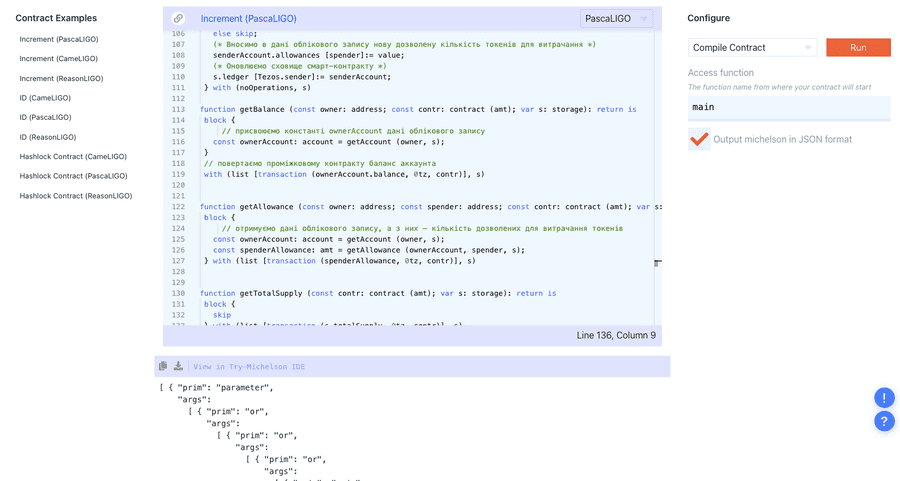Open View in Try-Michelson IDE link
This screenshot has width=900, height=481.
point(249,367)
